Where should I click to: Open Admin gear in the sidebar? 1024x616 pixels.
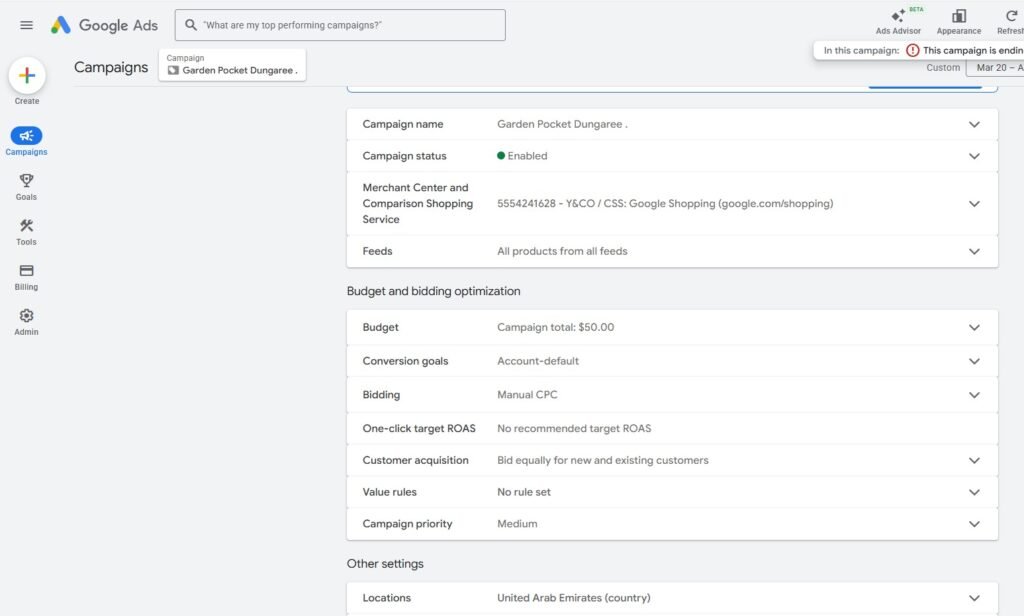point(26,322)
